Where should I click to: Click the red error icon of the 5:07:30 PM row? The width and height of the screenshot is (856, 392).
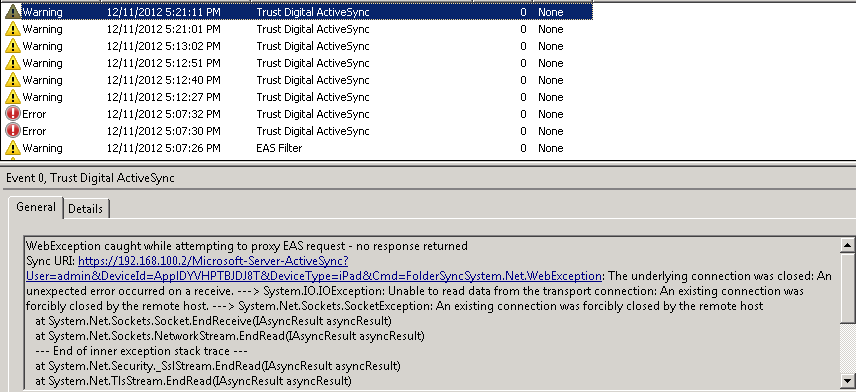[x=13, y=130]
